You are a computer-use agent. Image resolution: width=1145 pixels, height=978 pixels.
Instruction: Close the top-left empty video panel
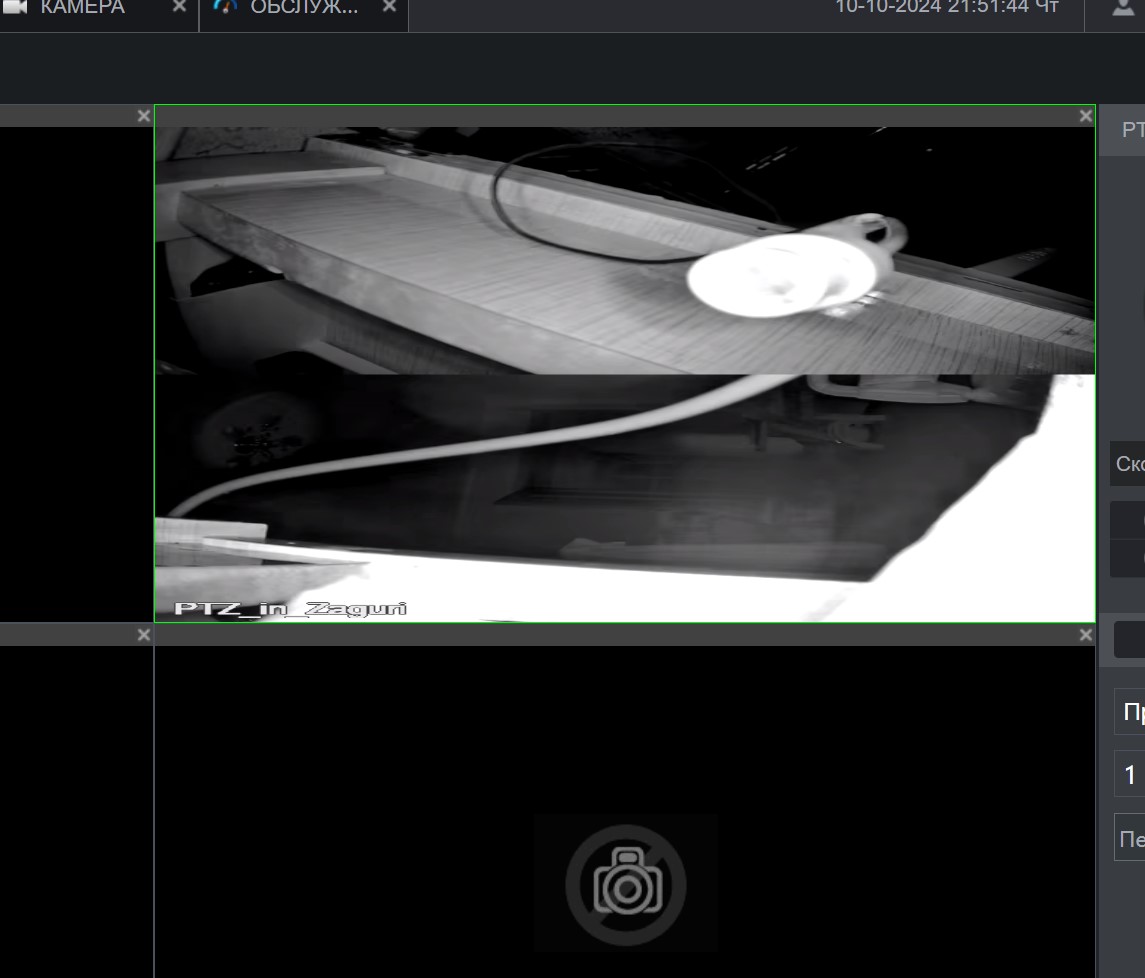(x=143, y=116)
